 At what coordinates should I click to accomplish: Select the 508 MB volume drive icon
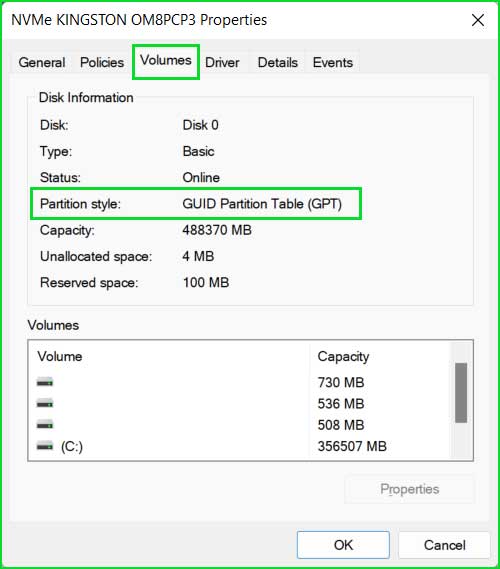45,424
